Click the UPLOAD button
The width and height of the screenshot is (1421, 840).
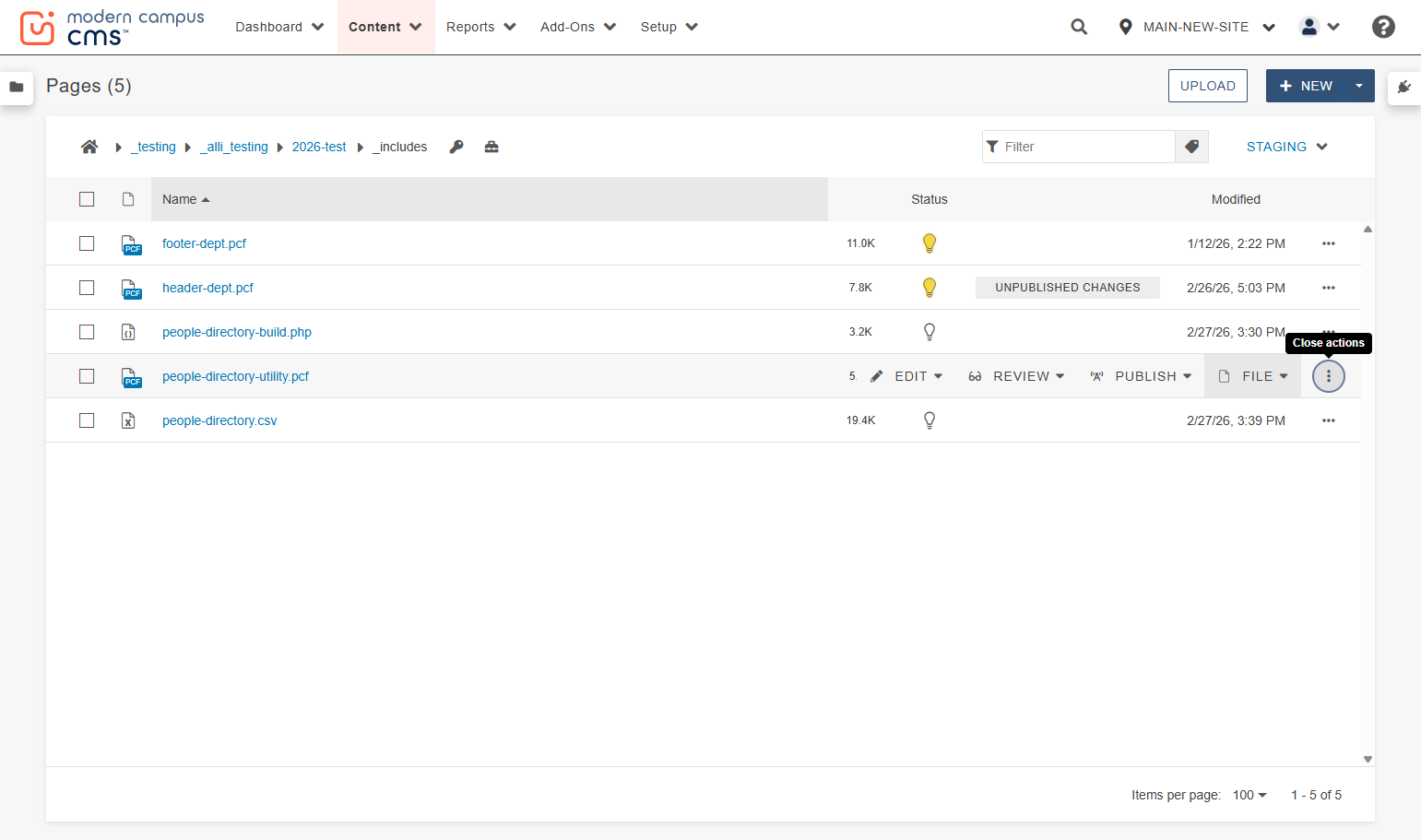tap(1208, 86)
